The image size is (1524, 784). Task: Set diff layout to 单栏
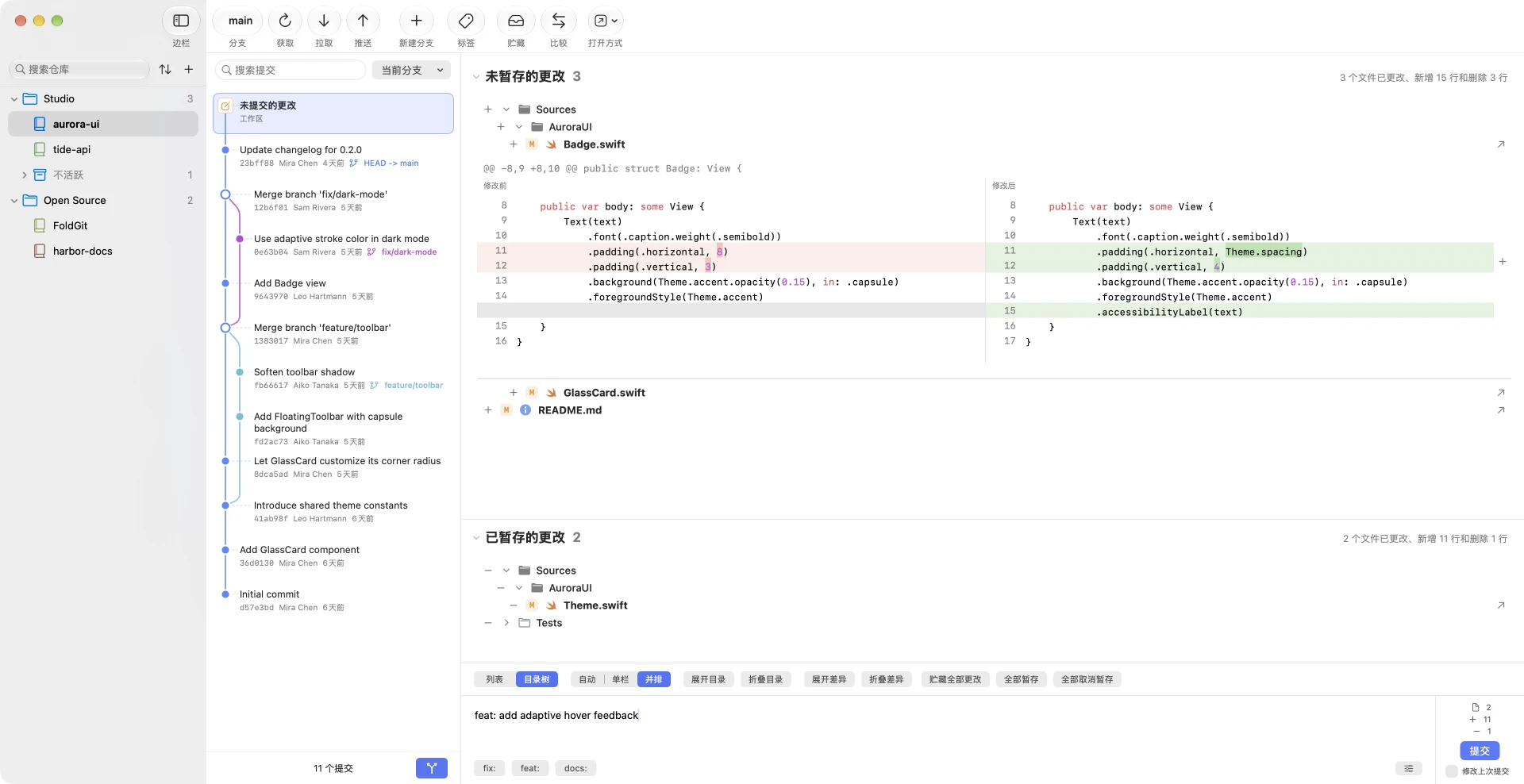click(621, 679)
